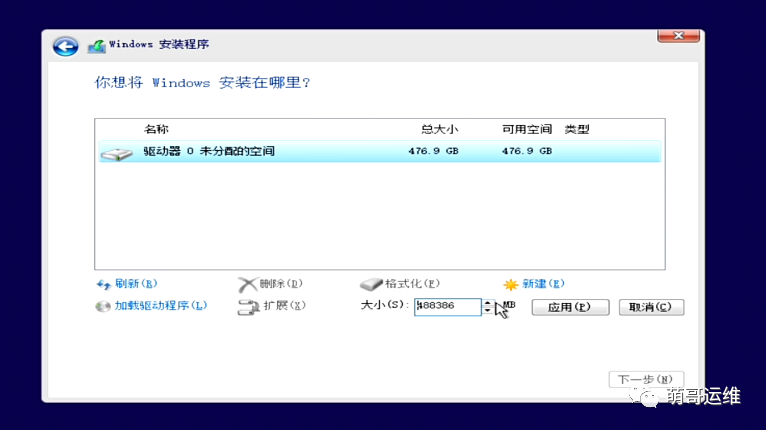Screen dimensions: 766x430
Task: Click the format drive icon
Action: click(371, 284)
